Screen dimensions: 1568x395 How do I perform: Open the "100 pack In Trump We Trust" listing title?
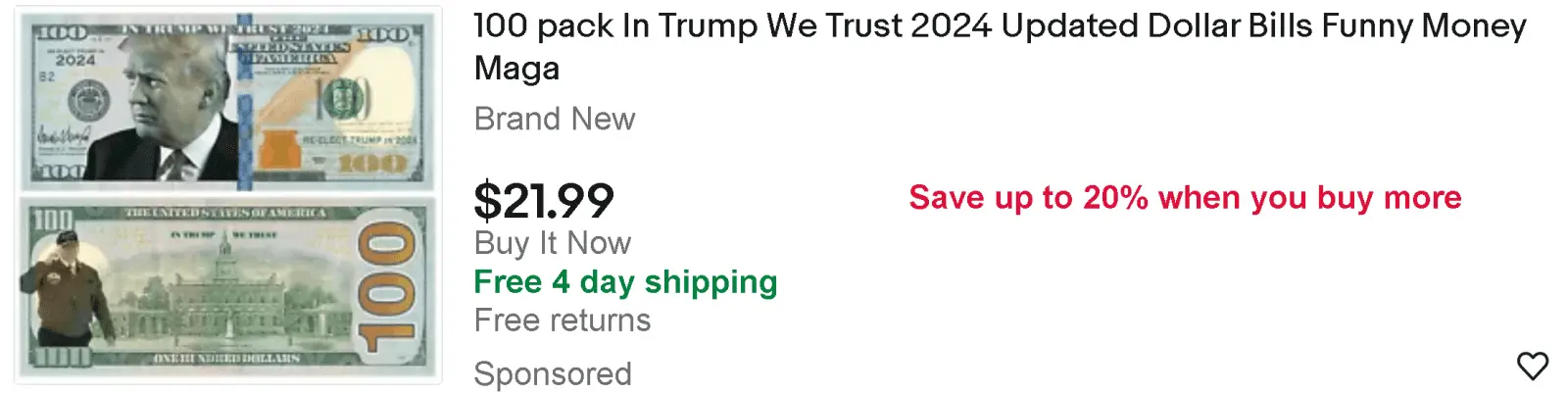pyautogui.click(x=999, y=26)
